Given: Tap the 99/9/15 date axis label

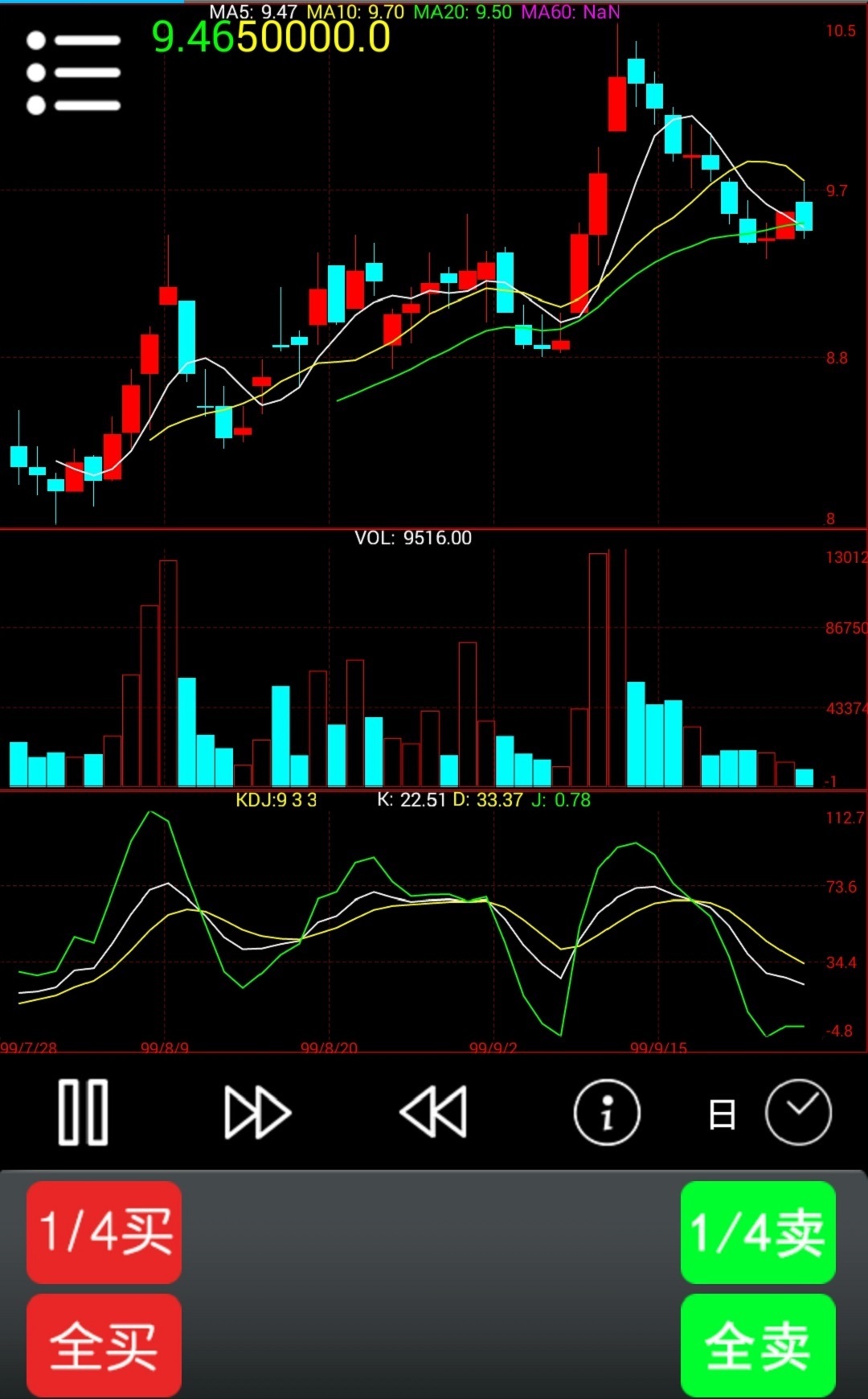Looking at the screenshot, I should (x=658, y=1047).
